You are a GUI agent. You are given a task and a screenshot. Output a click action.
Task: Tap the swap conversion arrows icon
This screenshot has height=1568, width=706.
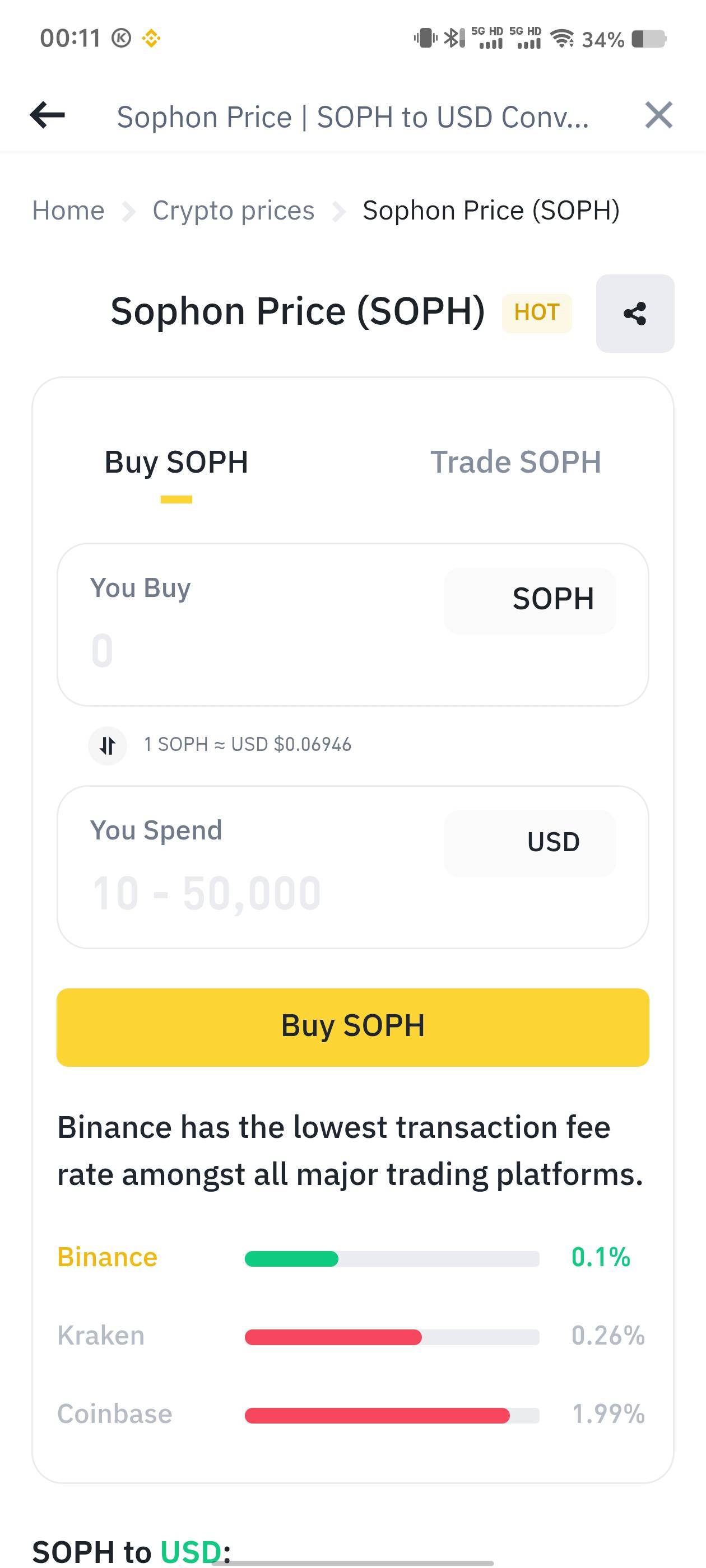point(108,745)
